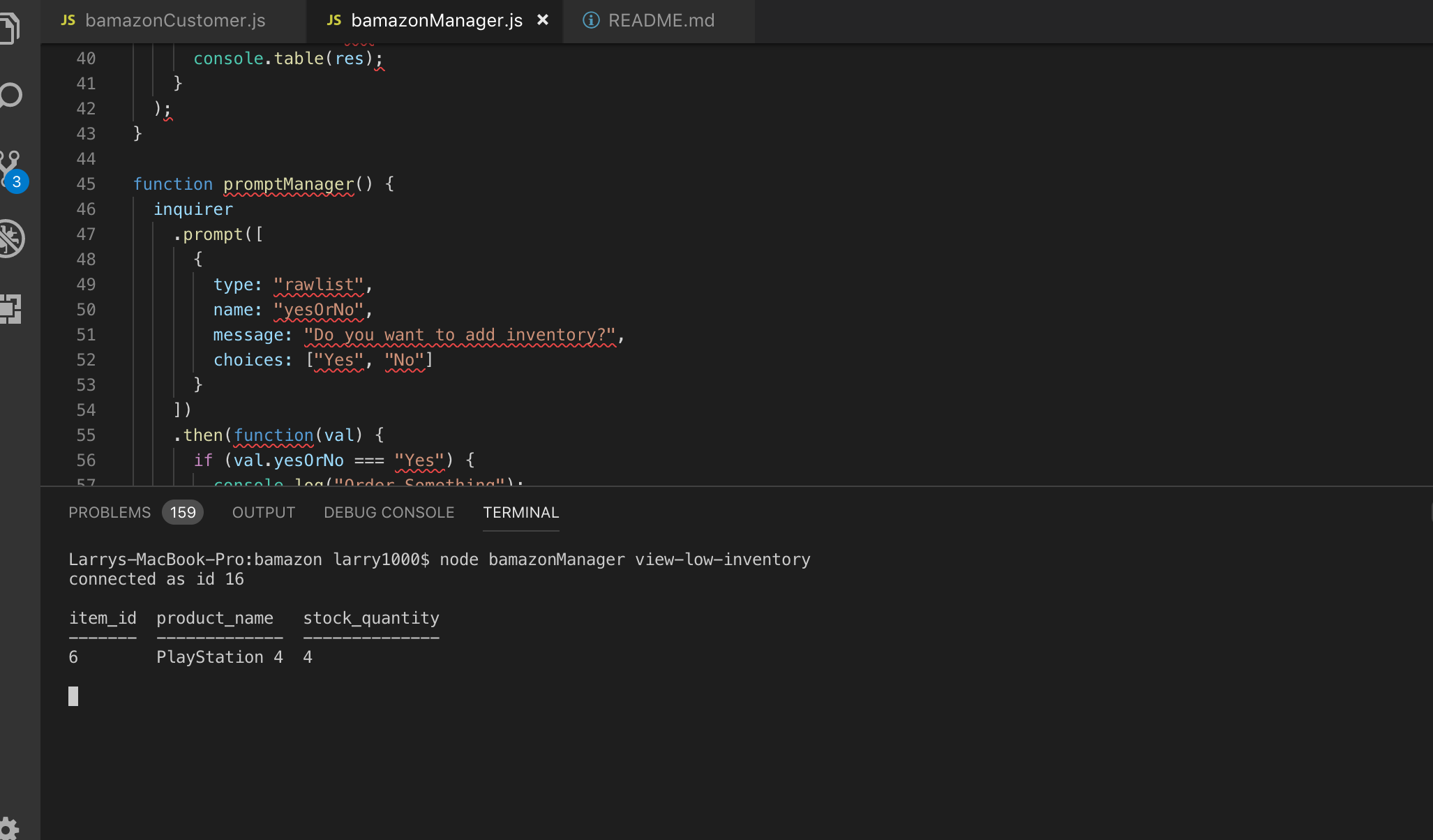Close the bamazonManager.js tab
Screen dimensions: 1433x840
click(x=543, y=20)
